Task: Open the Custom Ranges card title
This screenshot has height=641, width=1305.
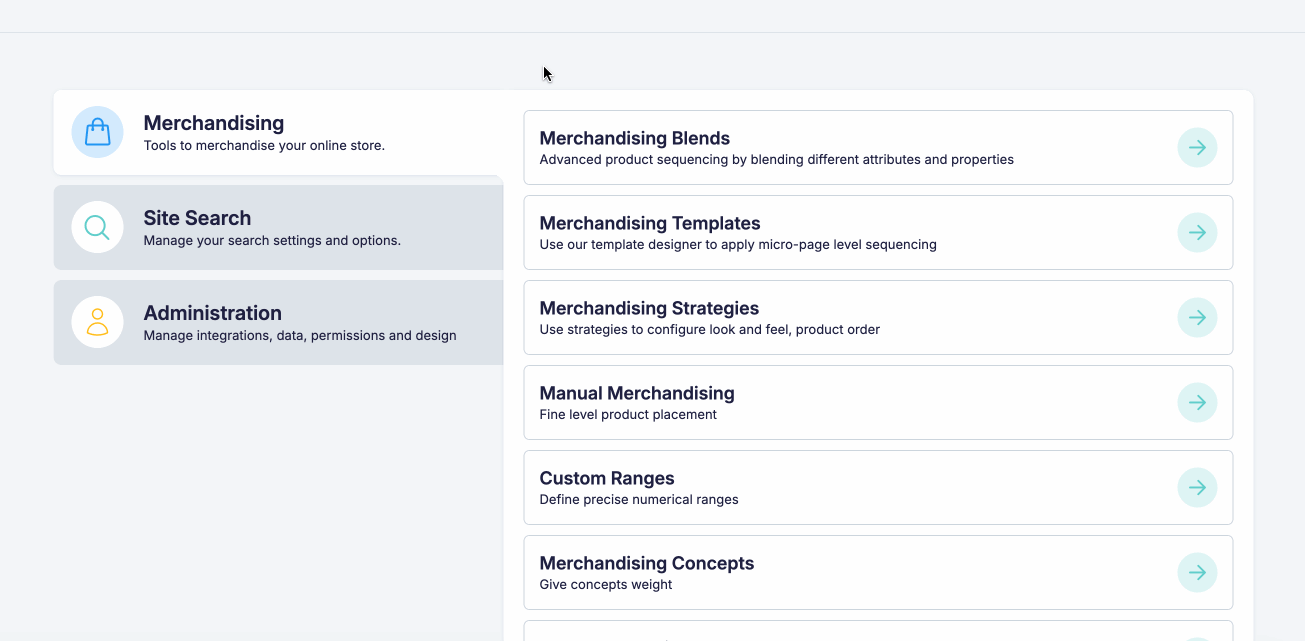Action: pyautogui.click(x=606, y=478)
